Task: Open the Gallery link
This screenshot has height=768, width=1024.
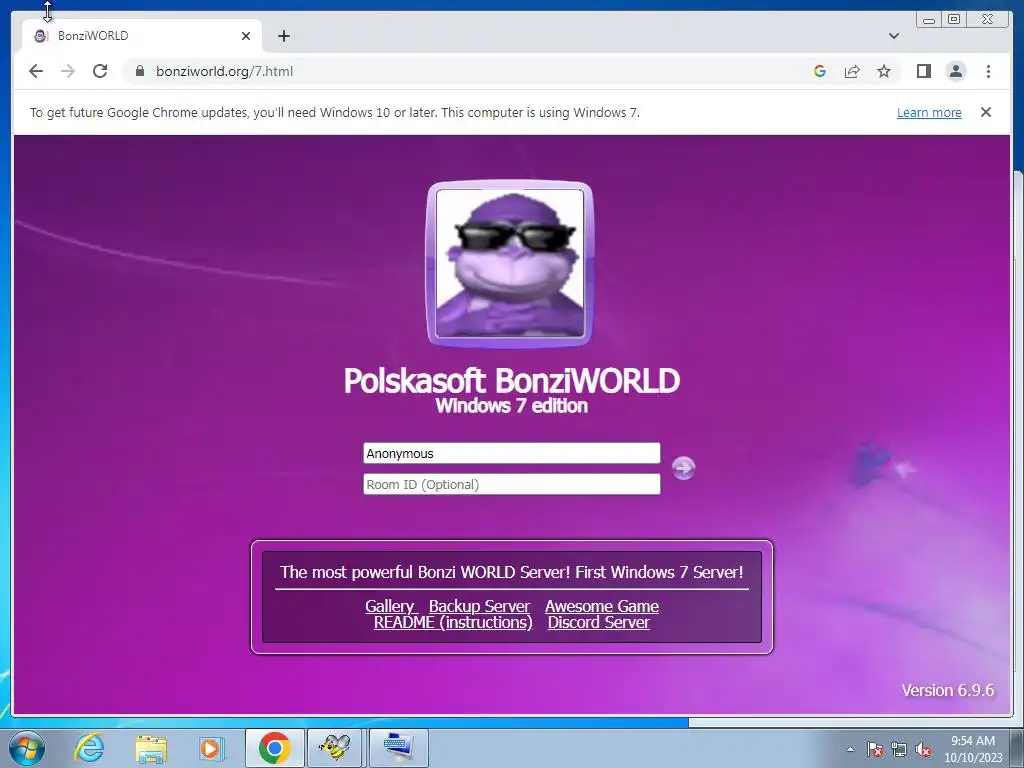Action: coord(389,606)
